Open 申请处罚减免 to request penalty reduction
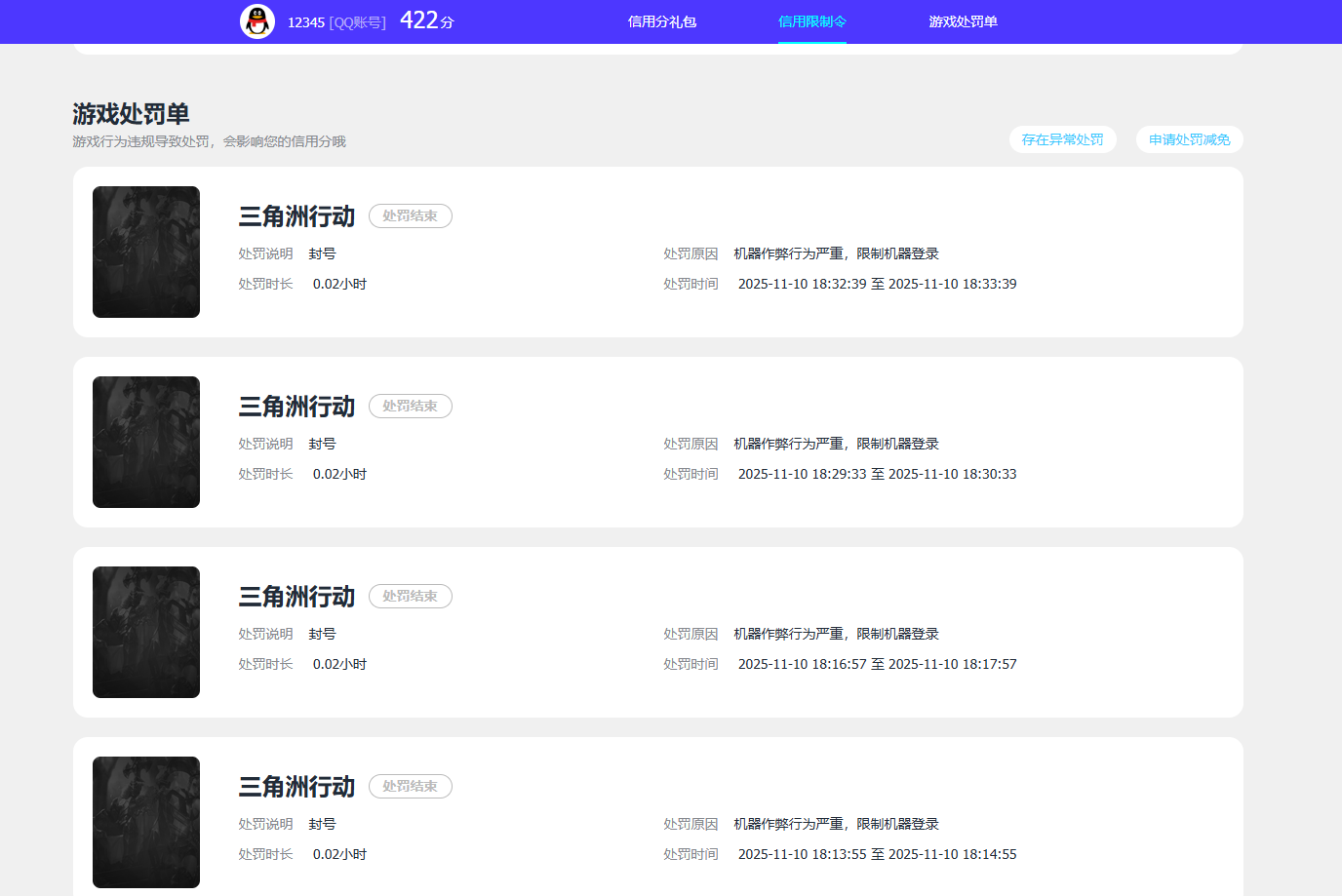Viewport: 1342px width, 896px height. (x=1189, y=139)
